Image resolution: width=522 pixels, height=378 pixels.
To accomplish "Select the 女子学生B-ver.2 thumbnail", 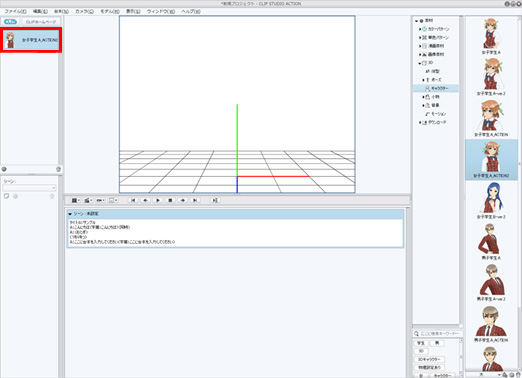I will (491, 201).
